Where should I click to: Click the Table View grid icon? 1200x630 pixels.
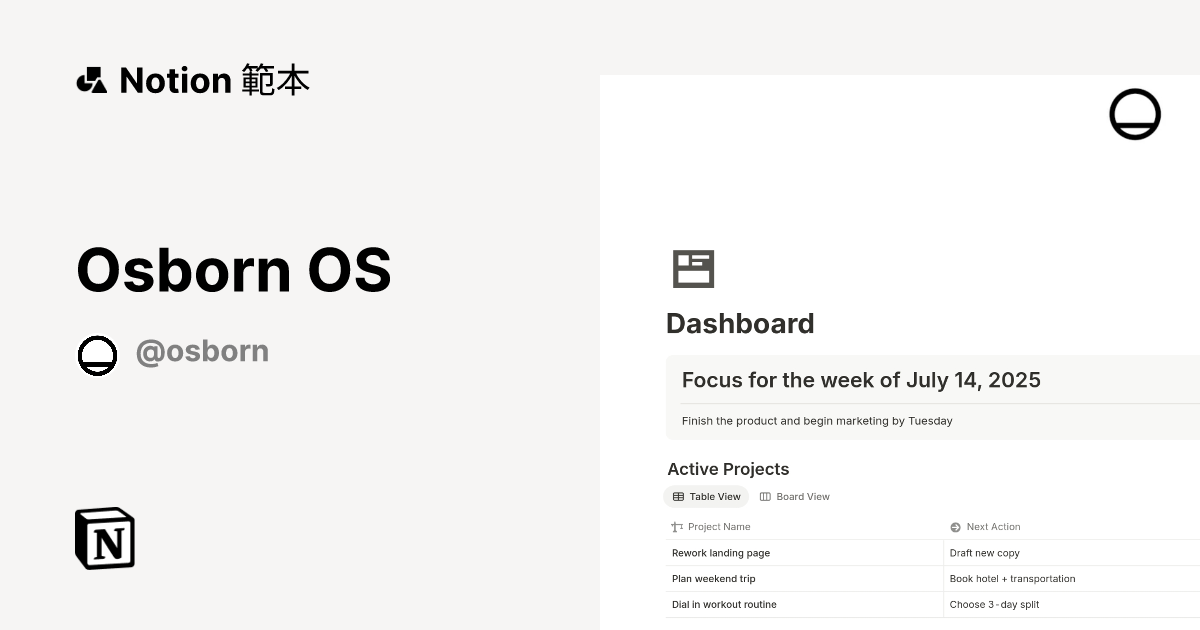[x=678, y=496]
